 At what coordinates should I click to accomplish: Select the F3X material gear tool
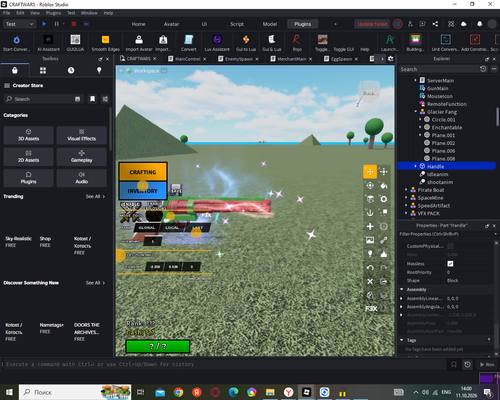click(384, 199)
